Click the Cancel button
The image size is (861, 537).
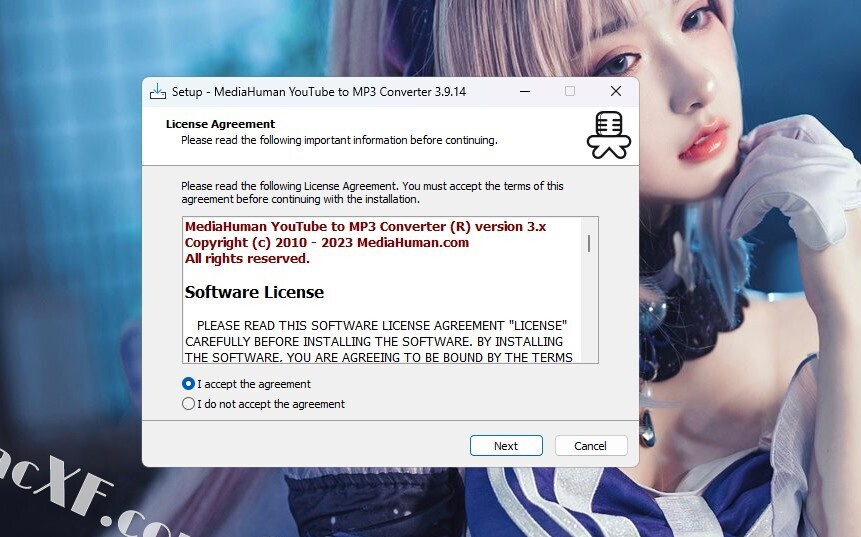(591, 445)
